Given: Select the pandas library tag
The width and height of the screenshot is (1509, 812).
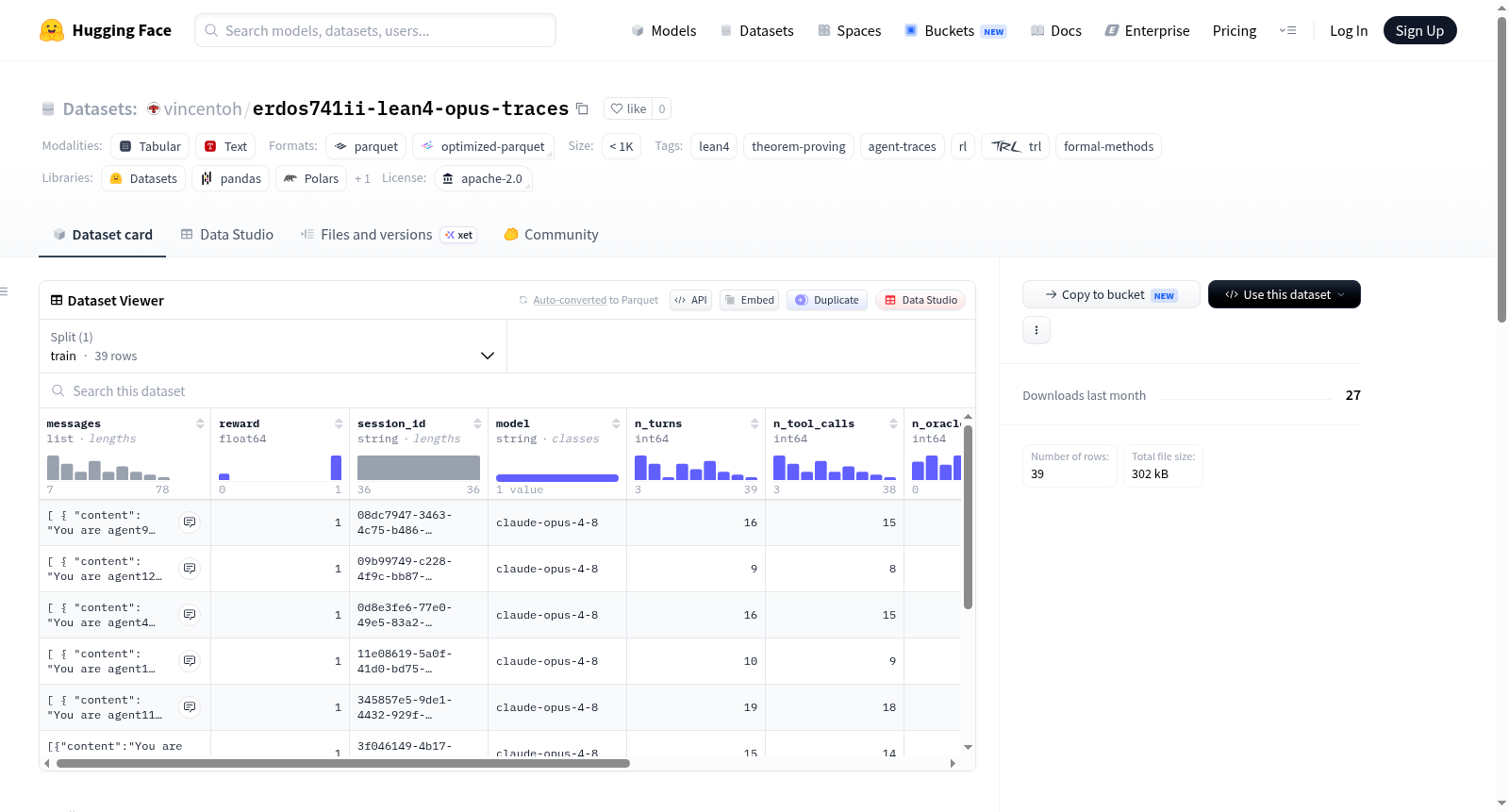Looking at the screenshot, I should pos(230,178).
